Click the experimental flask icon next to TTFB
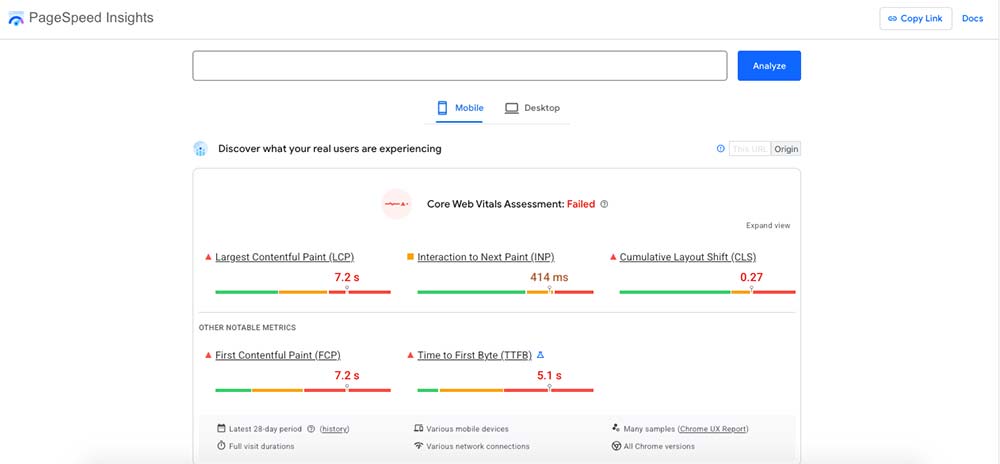Viewport: 1000px width, 464px height. click(x=541, y=355)
